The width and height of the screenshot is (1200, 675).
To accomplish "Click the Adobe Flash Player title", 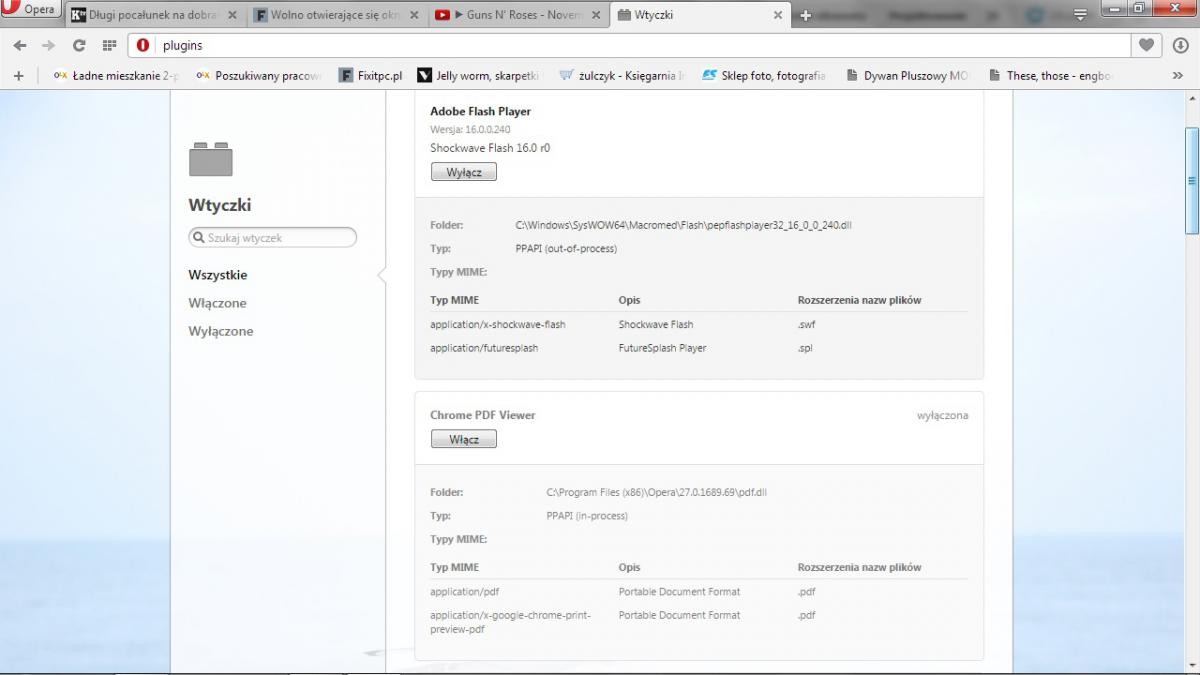I will click(x=481, y=112).
